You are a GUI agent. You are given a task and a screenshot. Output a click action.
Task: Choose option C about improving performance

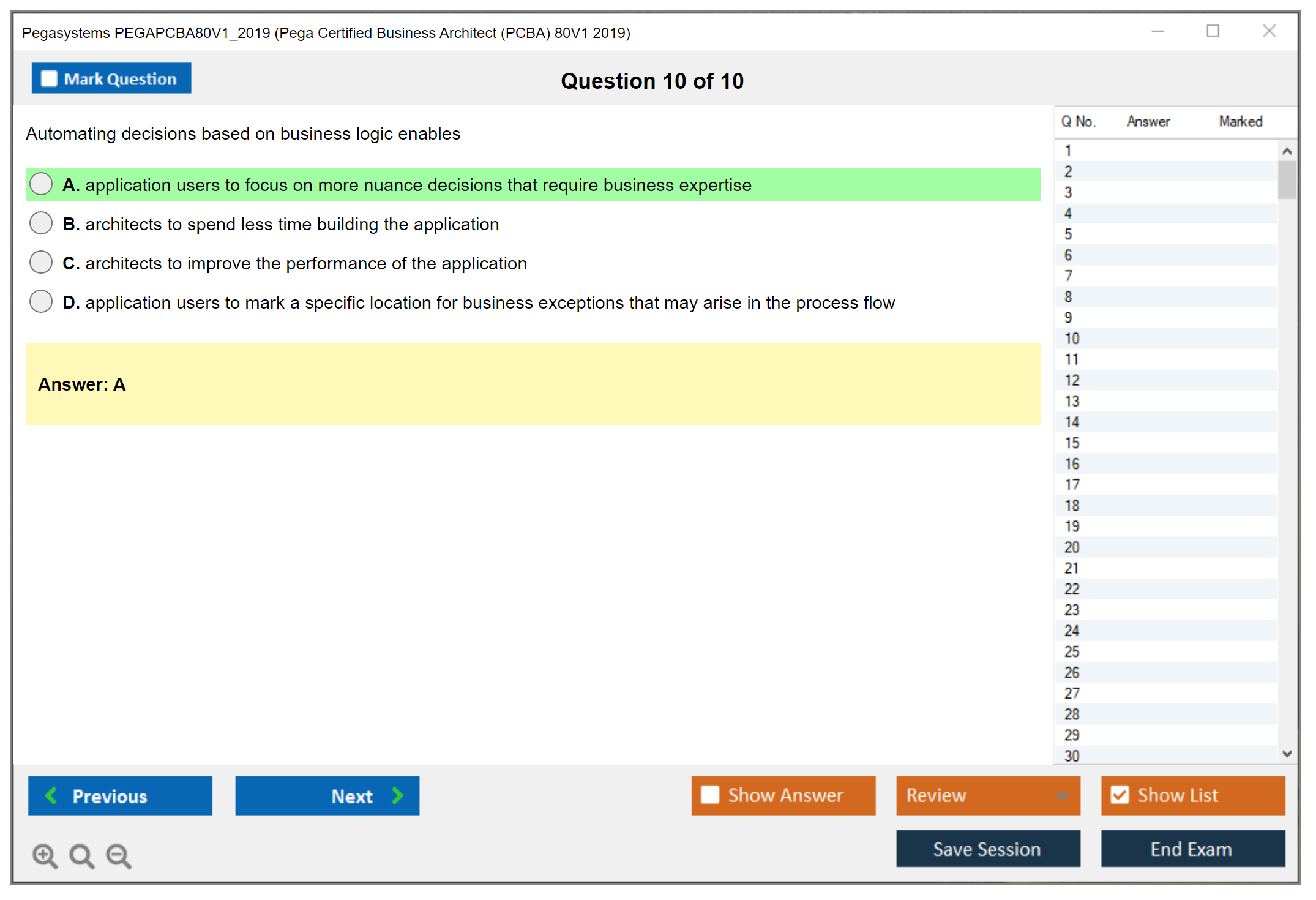click(x=41, y=263)
